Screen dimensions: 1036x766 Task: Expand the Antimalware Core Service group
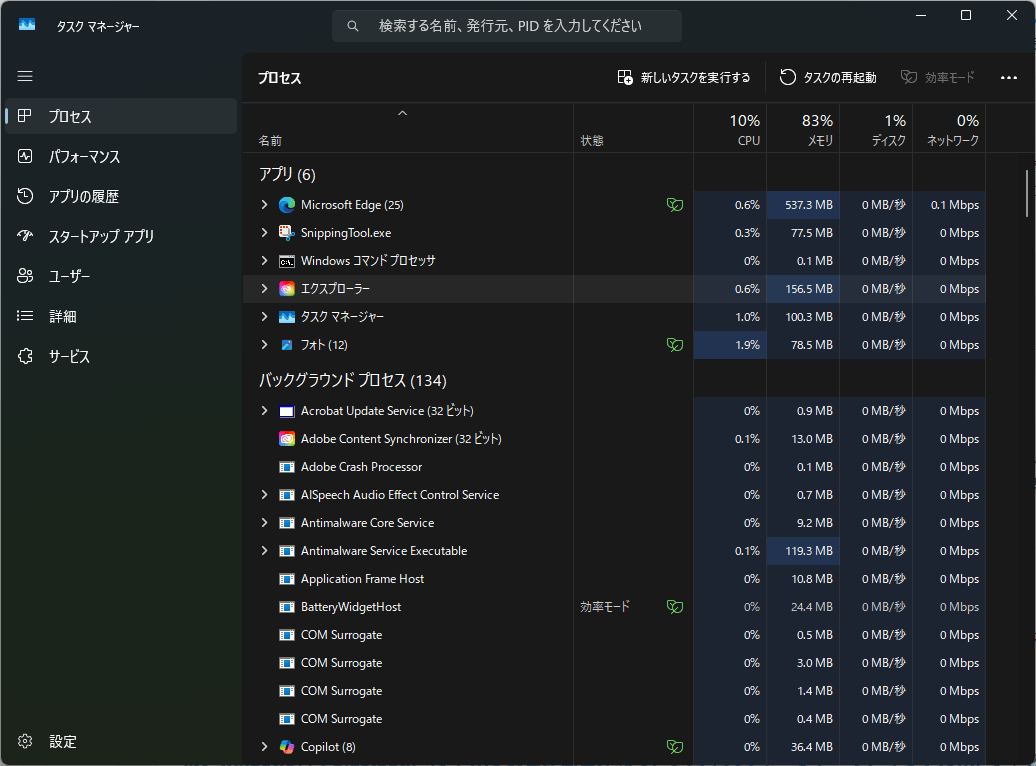point(264,523)
